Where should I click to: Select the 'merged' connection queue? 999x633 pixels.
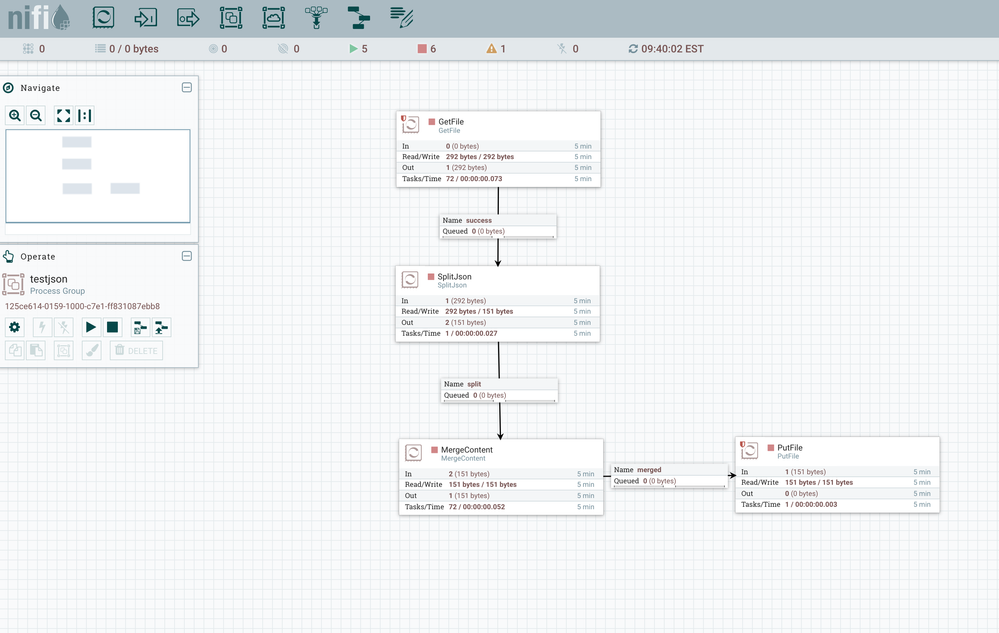(x=669, y=475)
